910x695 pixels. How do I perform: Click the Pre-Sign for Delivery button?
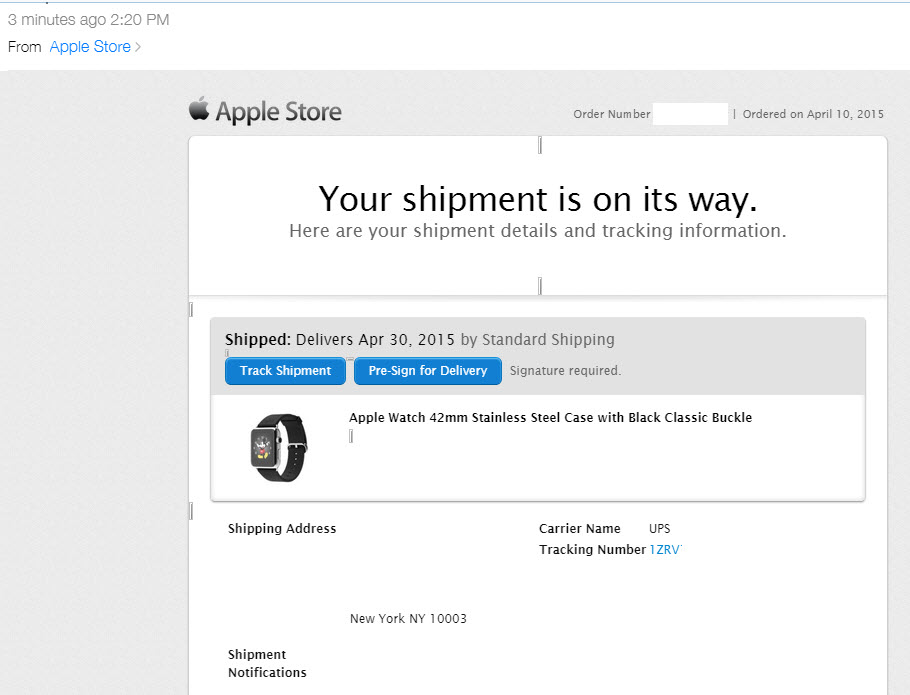pos(428,371)
